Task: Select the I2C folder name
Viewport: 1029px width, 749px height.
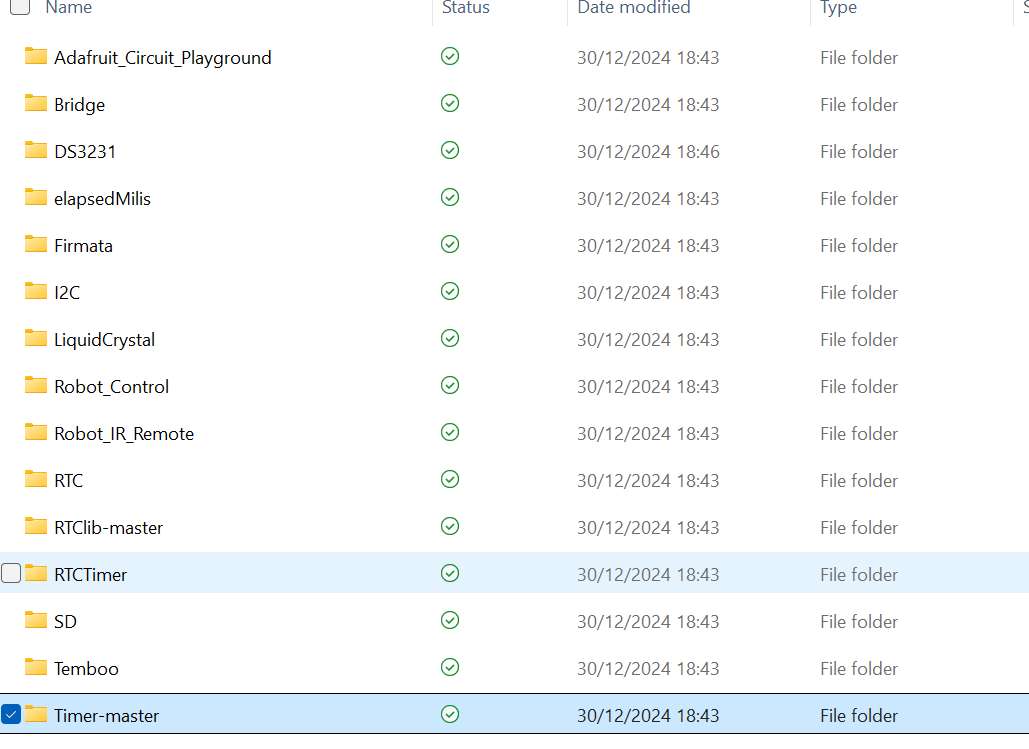Action: tap(67, 293)
